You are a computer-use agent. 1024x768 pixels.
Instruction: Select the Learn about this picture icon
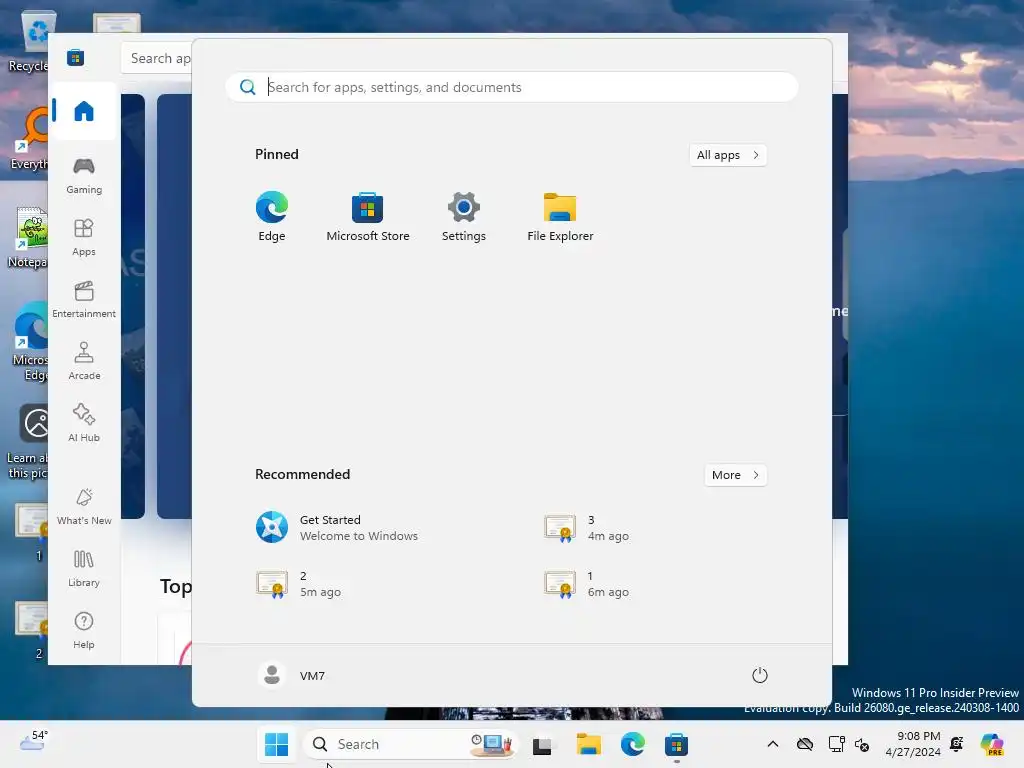click(x=27, y=441)
